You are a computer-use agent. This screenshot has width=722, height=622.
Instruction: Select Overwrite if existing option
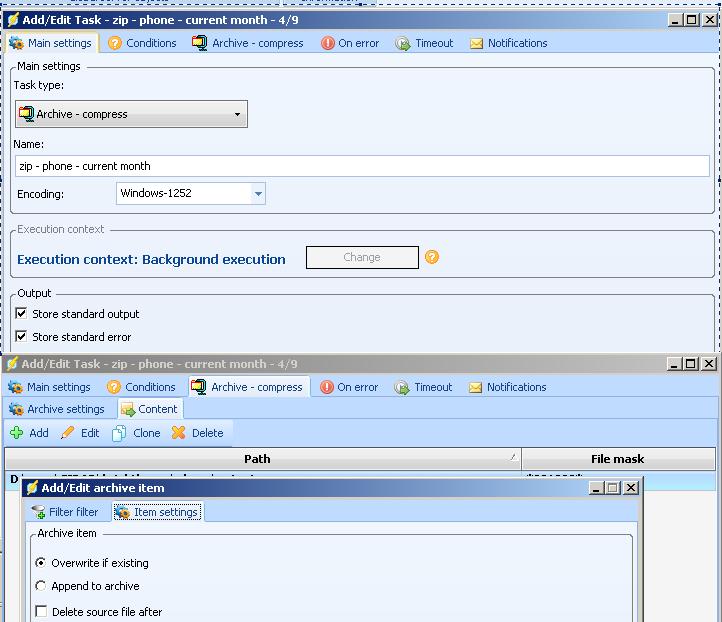tap(41, 563)
